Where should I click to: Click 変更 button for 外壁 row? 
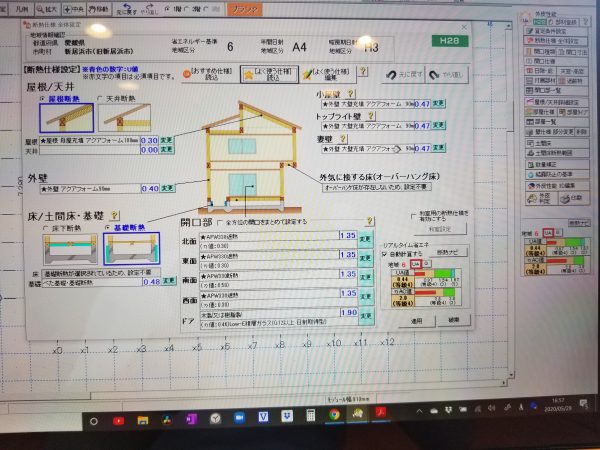click(x=167, y=188)
